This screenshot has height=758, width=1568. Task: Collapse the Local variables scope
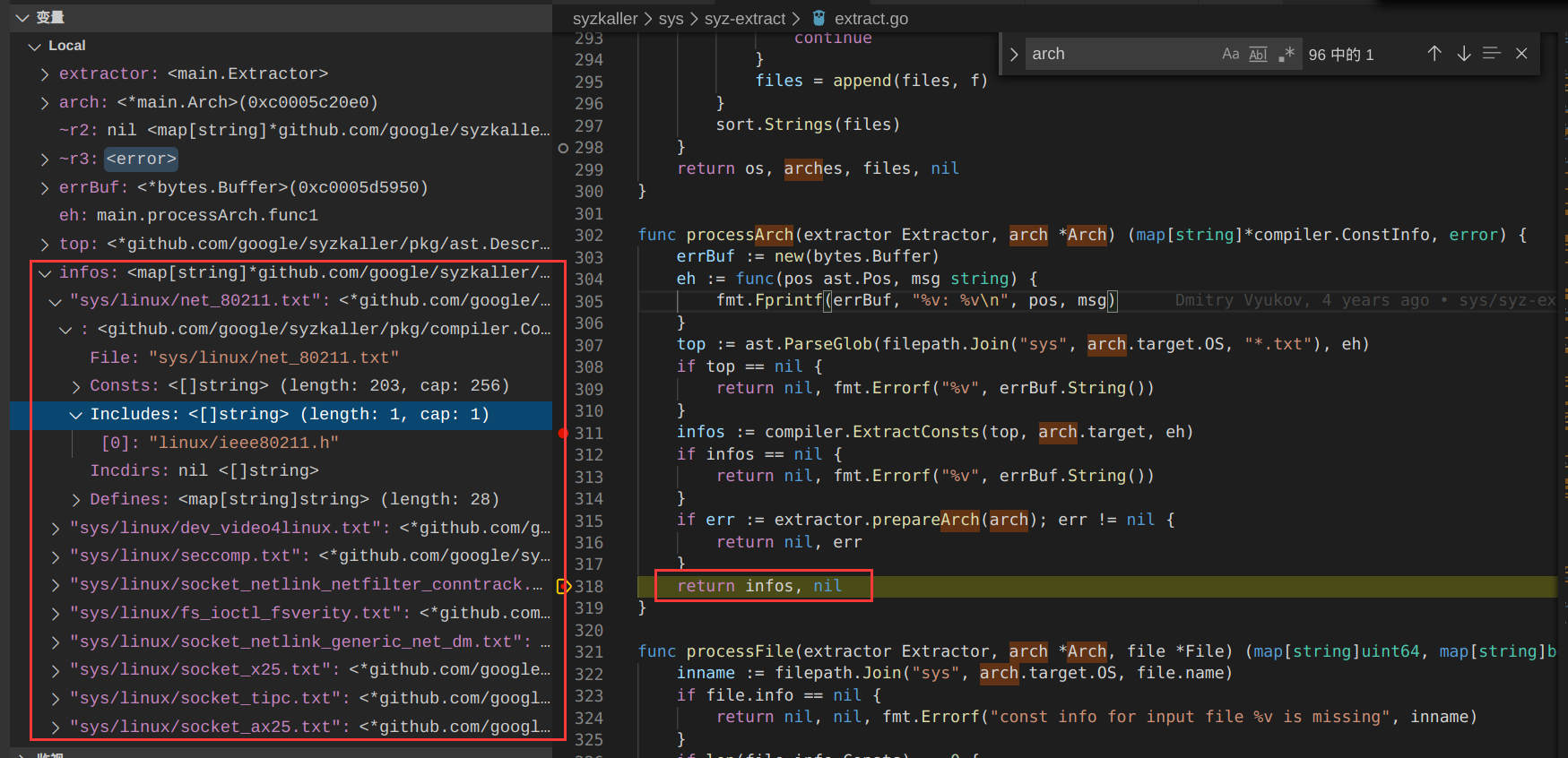35,46
